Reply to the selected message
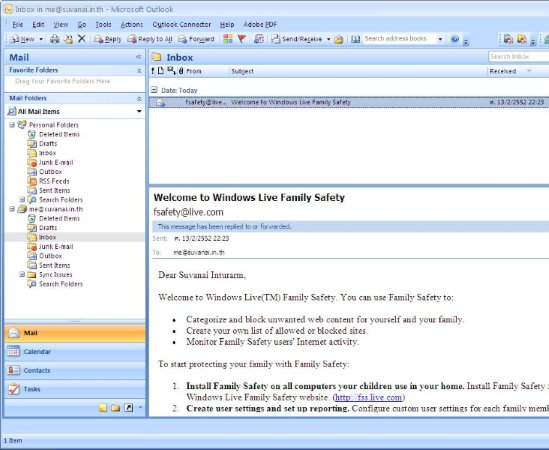This screenshot has height=450, width=549. click(107, 39)
